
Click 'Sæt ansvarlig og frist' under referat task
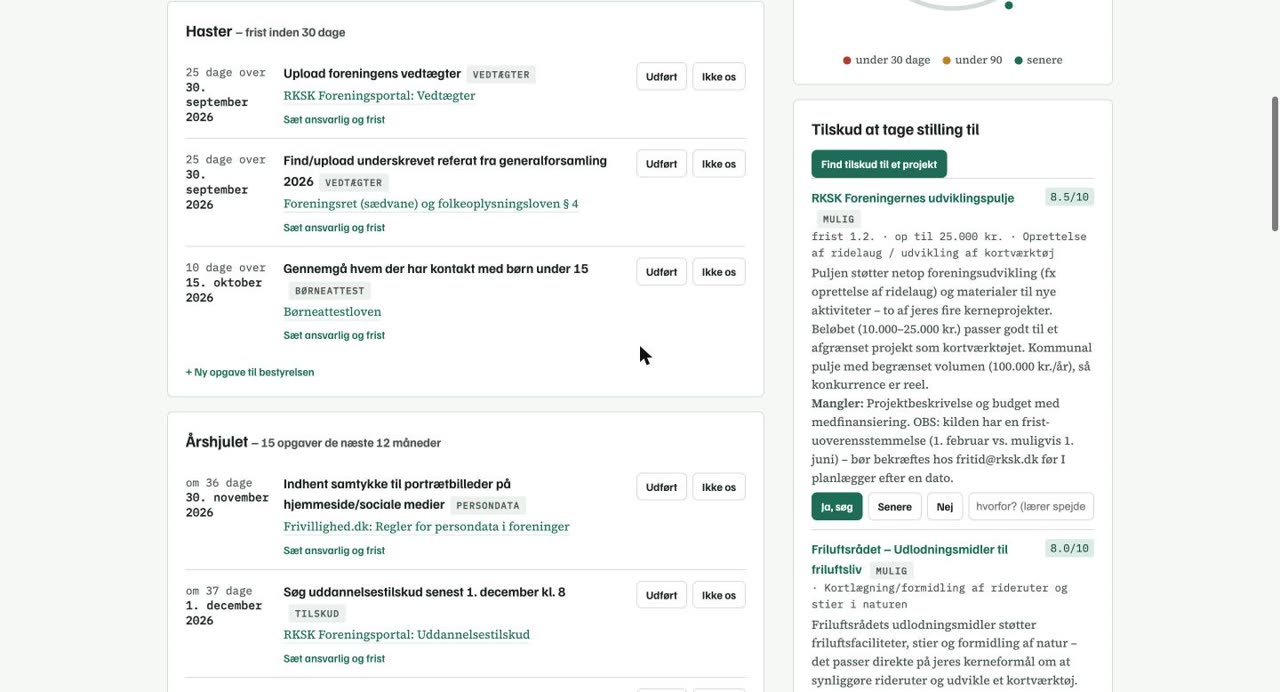click(334, 228)
